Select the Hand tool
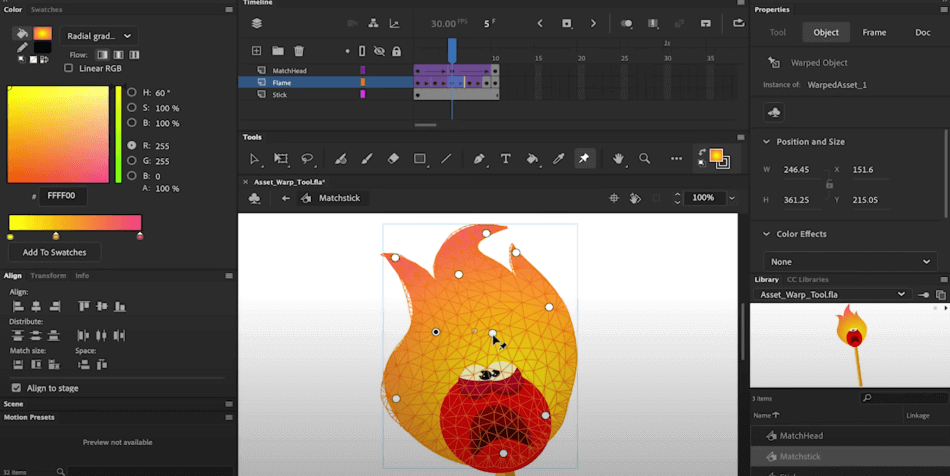Image resolution: width=950 pixels, height=476 pixels. tap(618, 159)
